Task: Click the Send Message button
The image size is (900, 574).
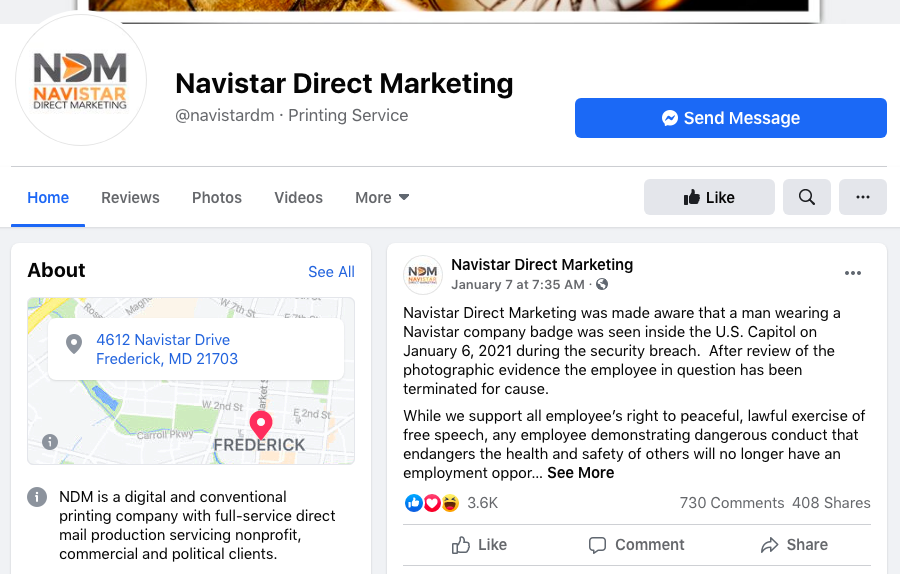Action: point(731,118)
